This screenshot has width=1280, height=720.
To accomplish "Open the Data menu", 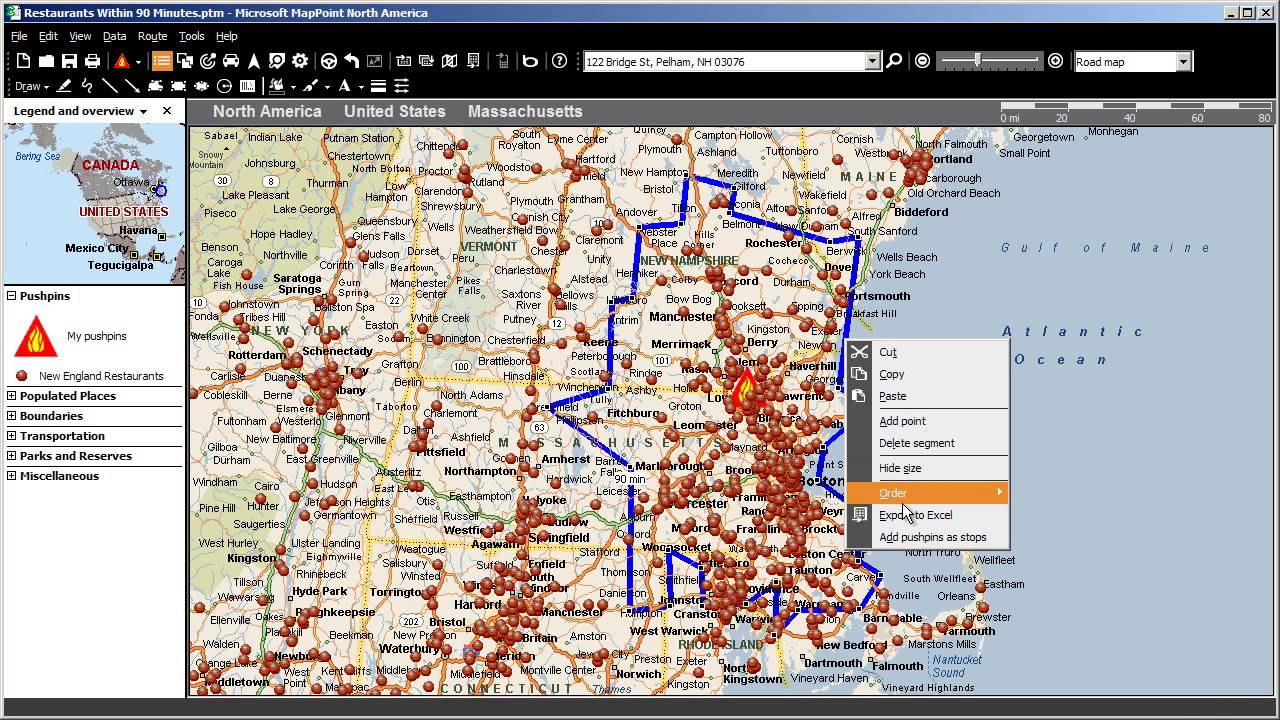I will click(x=114, y=36).
